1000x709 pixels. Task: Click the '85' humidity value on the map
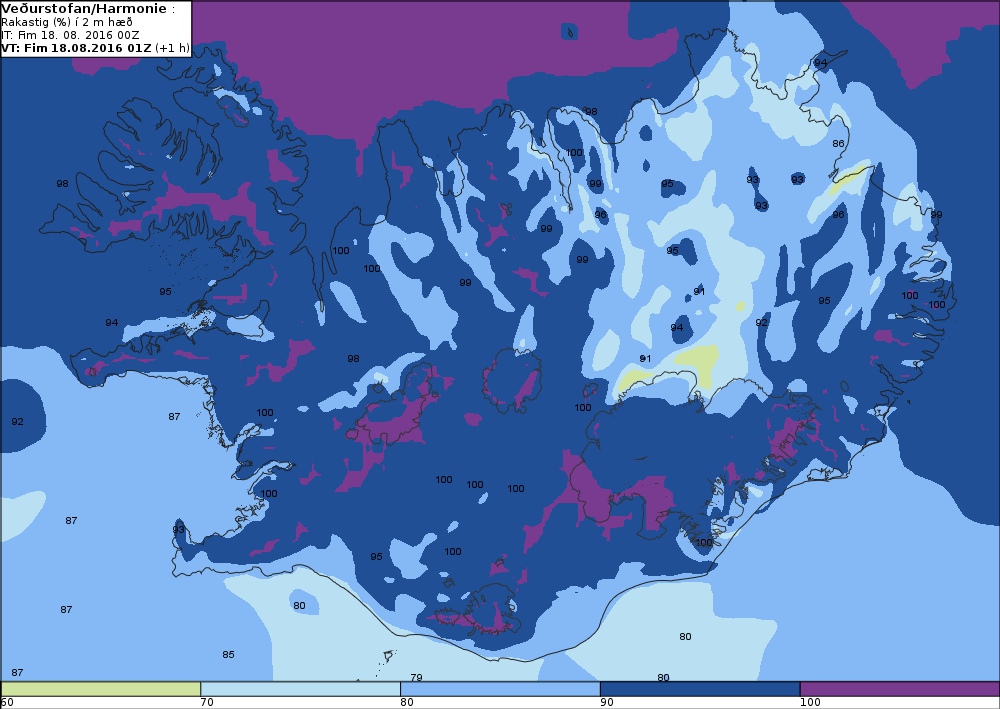pyautogui.click(x=228, y=655)
